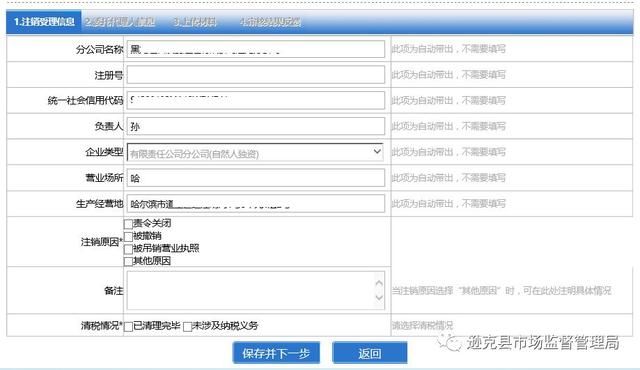Check the 未涉及纳税义务 checkbox
Screen dimensions: 640x370
coord(187,326)
